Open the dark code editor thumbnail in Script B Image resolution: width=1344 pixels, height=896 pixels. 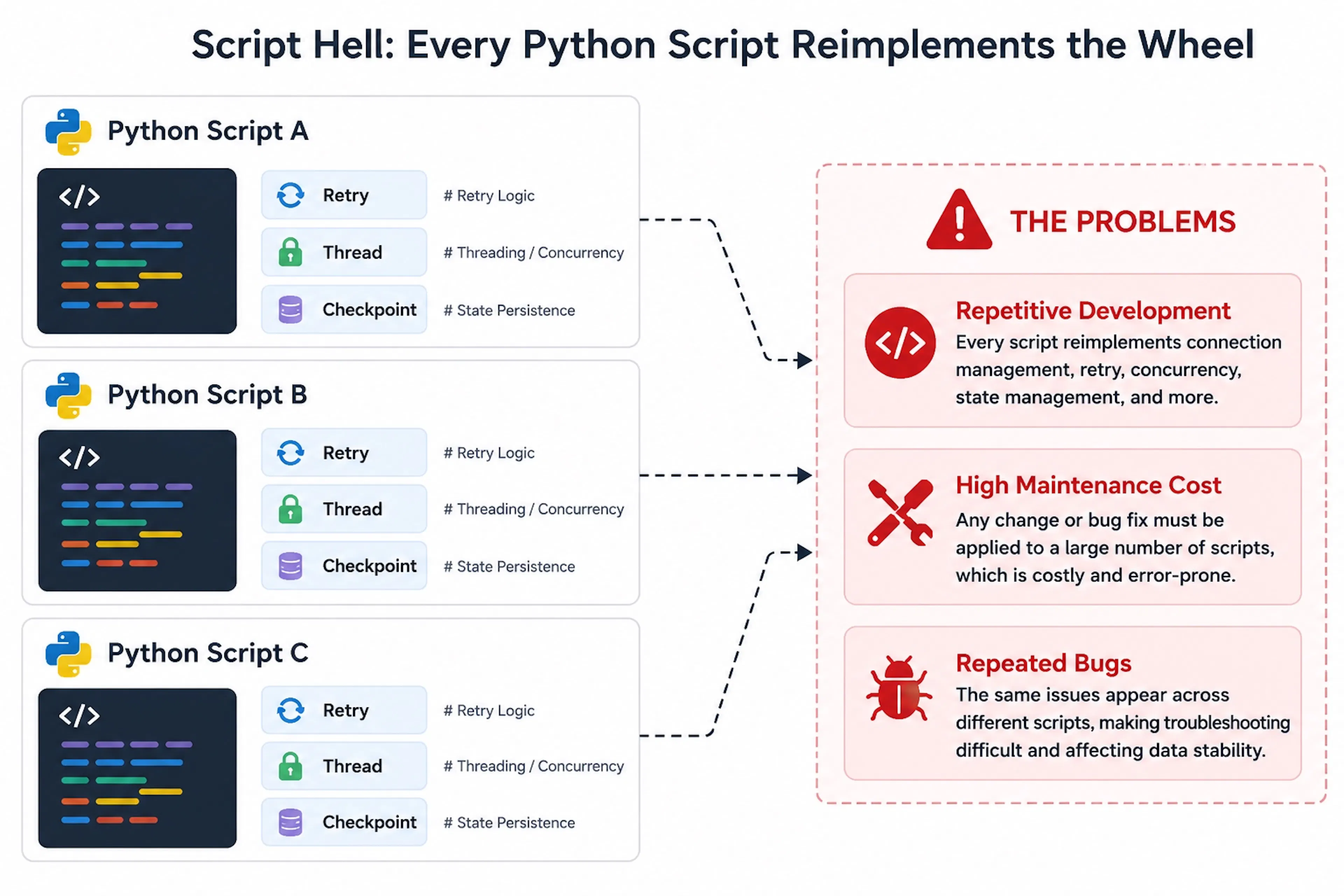point(137,510)
